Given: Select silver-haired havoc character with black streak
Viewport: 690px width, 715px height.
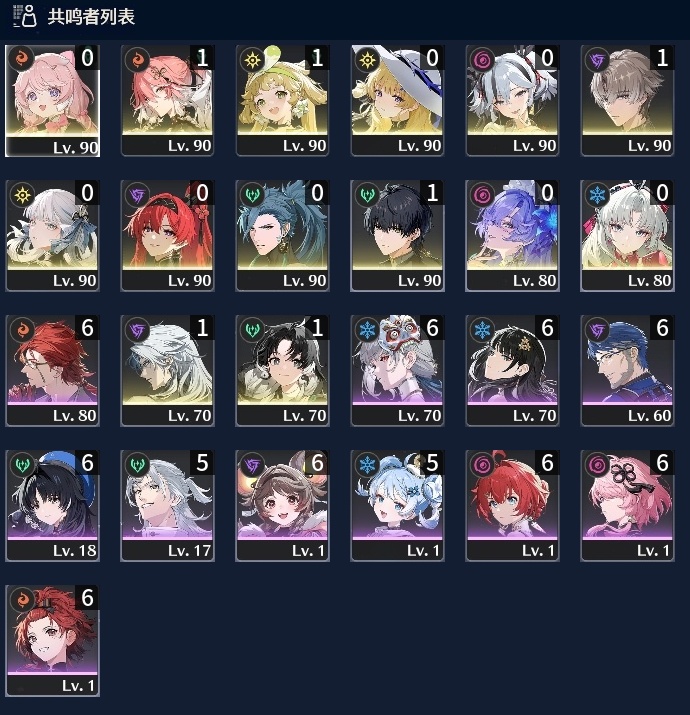Looking at the screenshot, I should (x=512, y=100).
